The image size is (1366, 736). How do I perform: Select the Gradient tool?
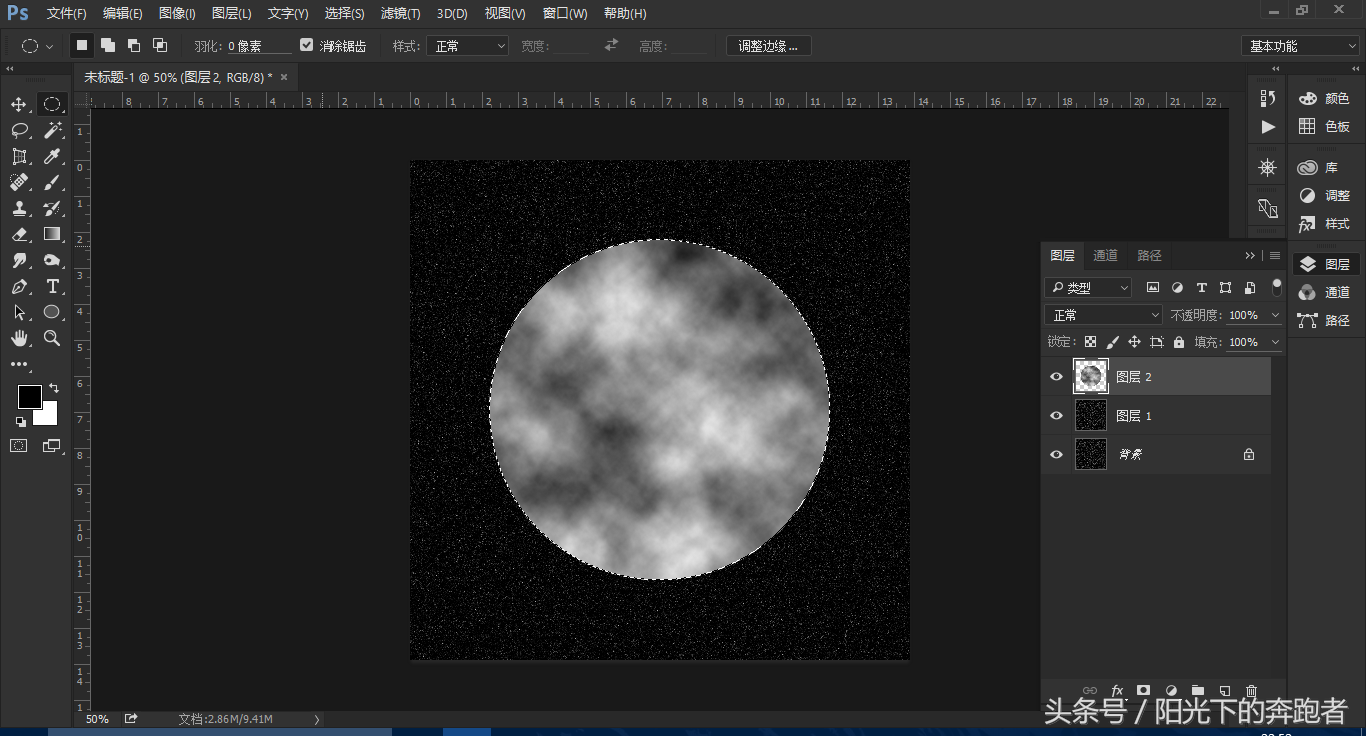click(x=52, y=235)
